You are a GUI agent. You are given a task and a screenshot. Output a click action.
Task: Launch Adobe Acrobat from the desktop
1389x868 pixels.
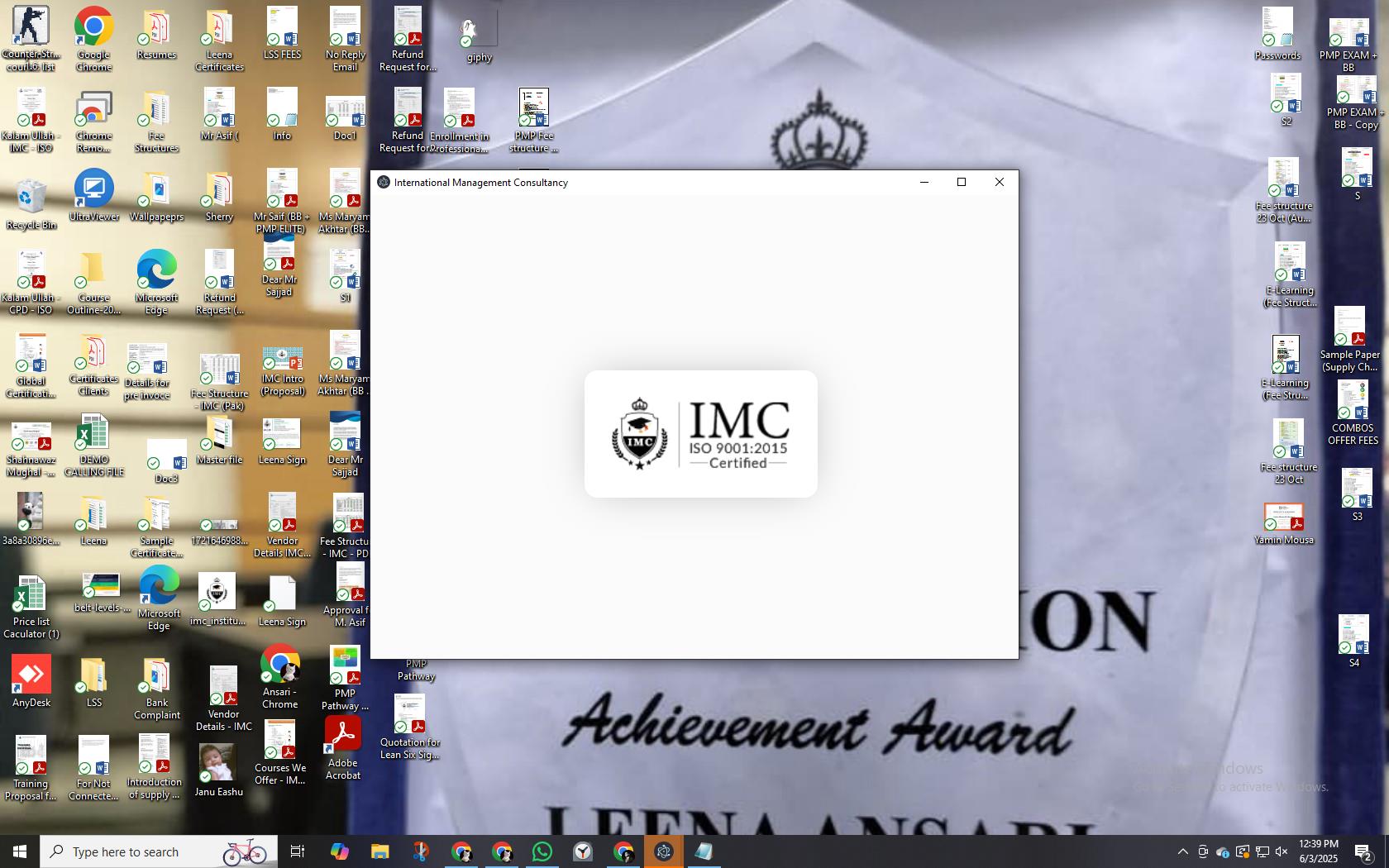pos(343,747)
